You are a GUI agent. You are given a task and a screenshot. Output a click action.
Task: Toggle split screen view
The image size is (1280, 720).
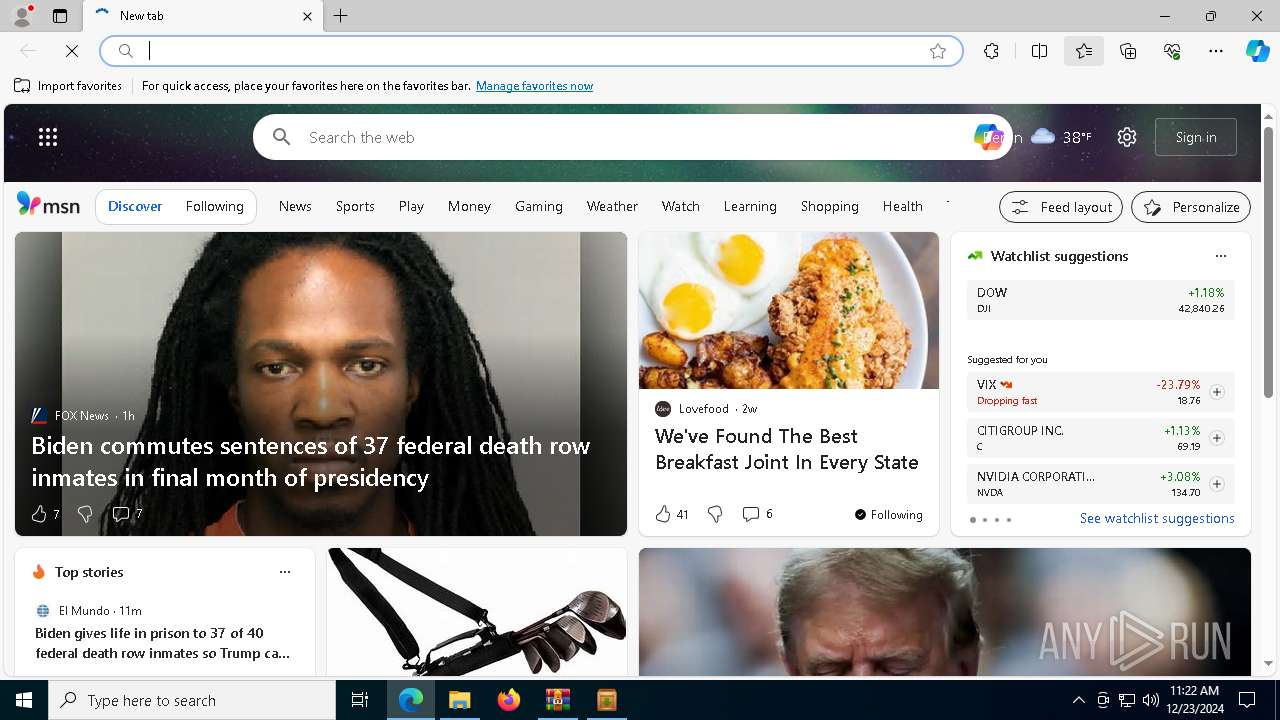point(1039,51)
